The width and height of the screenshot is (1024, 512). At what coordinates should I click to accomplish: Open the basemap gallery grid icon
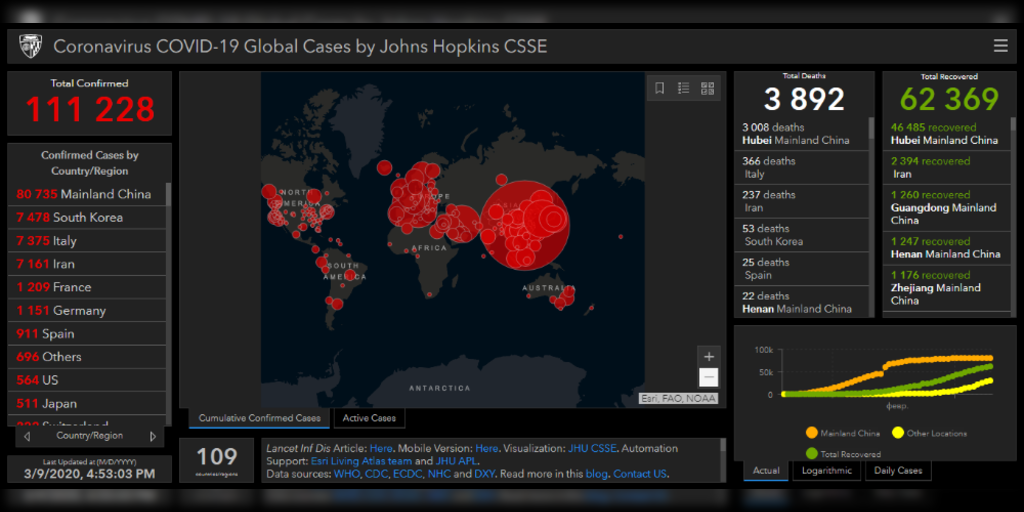click(707, 88)
